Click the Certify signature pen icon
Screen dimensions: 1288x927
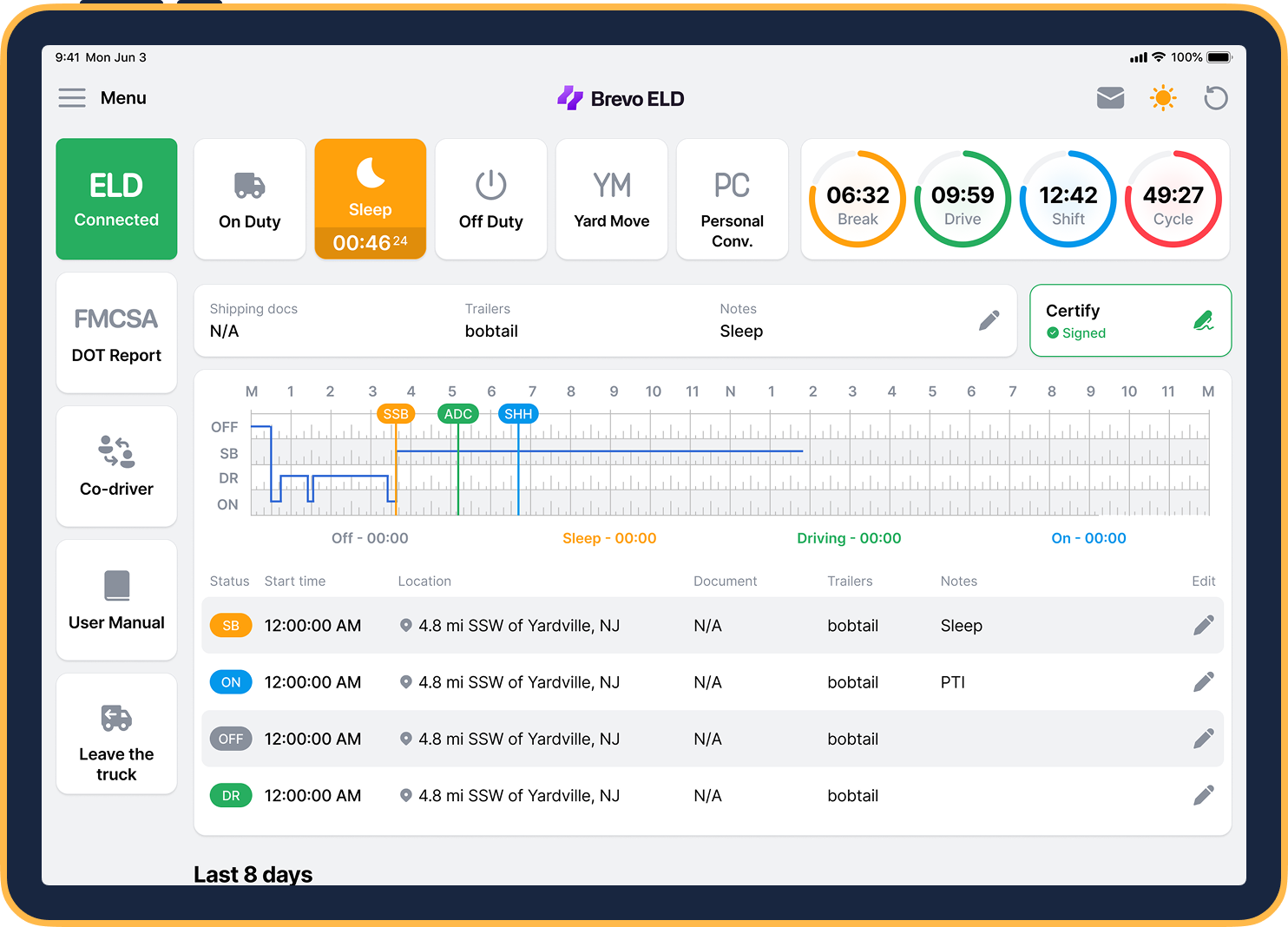pyautogui.click(x=1203, y=320)
